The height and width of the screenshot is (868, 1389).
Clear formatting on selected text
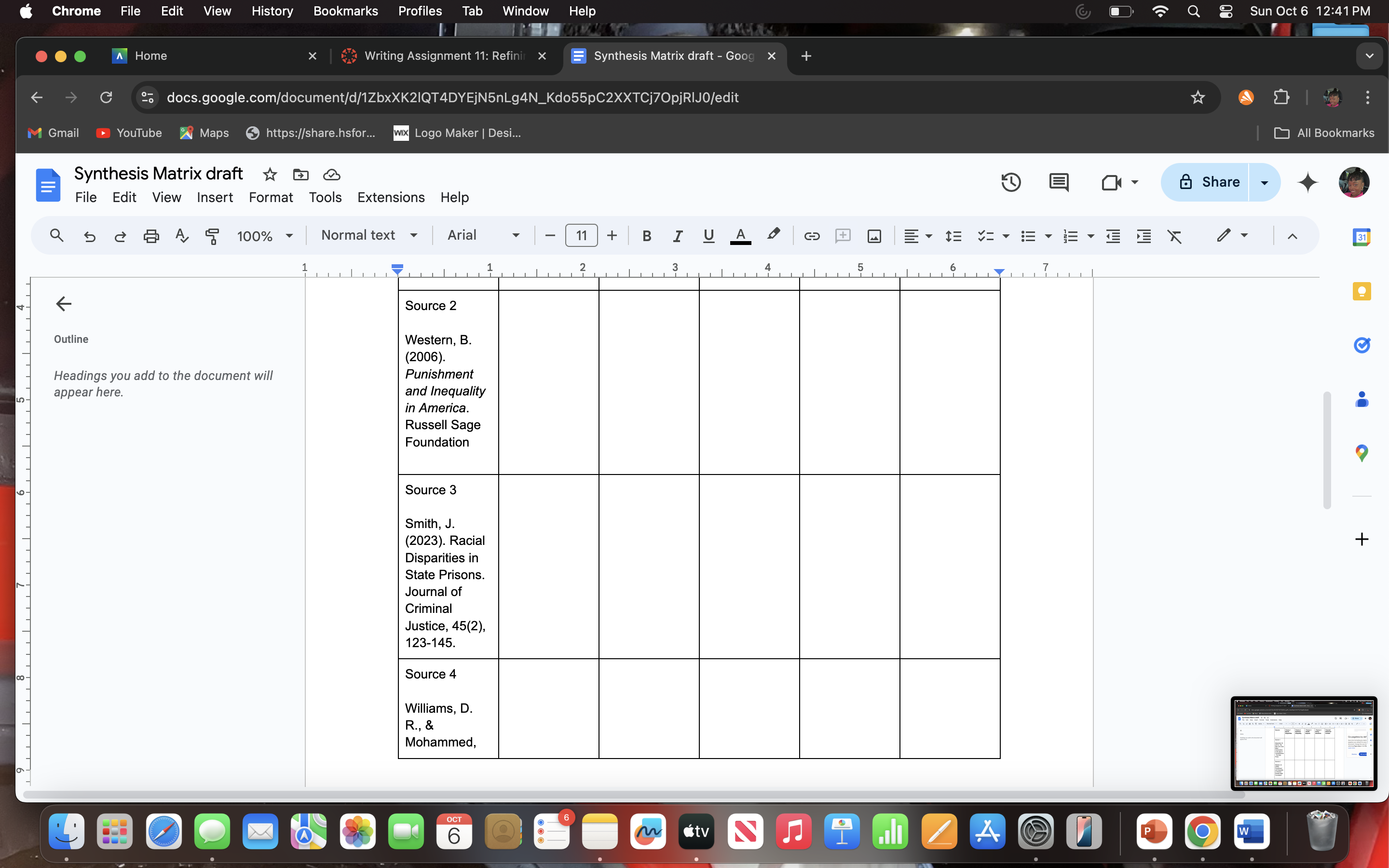(1175, 235)
